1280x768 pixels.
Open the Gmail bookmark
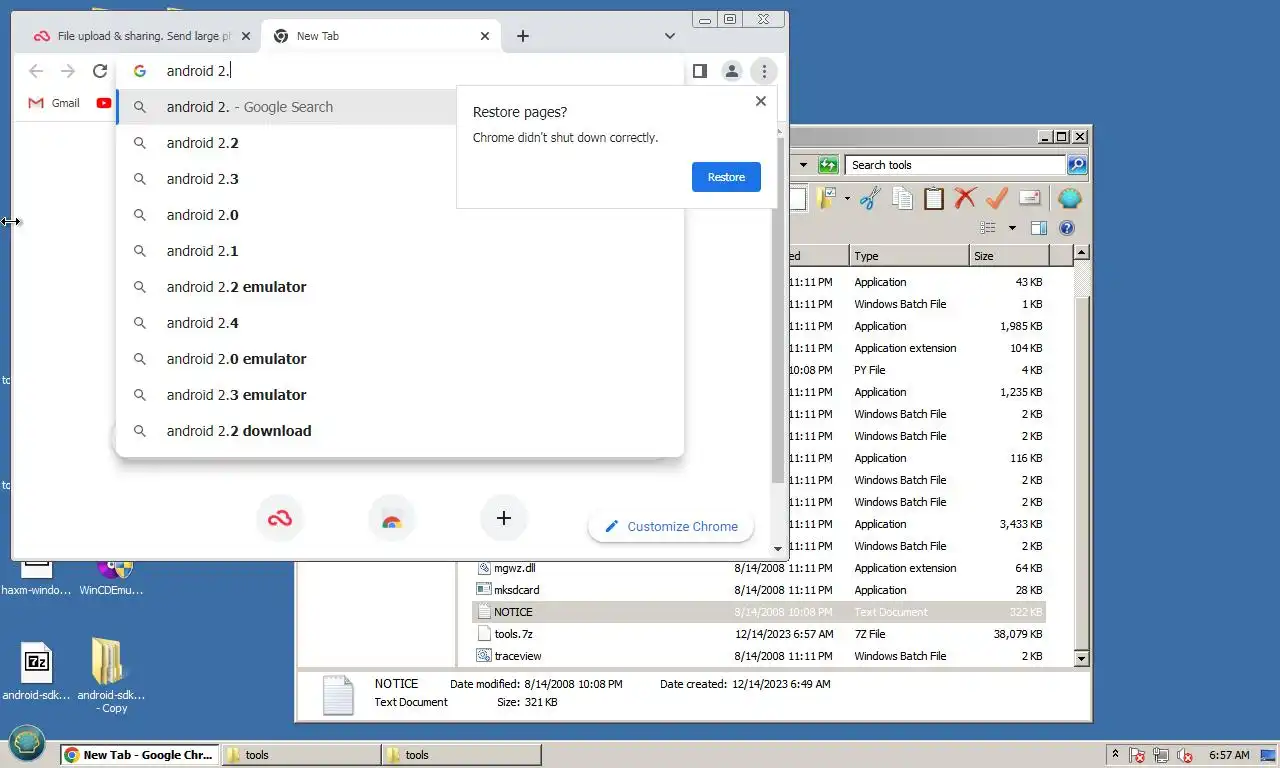54,103
